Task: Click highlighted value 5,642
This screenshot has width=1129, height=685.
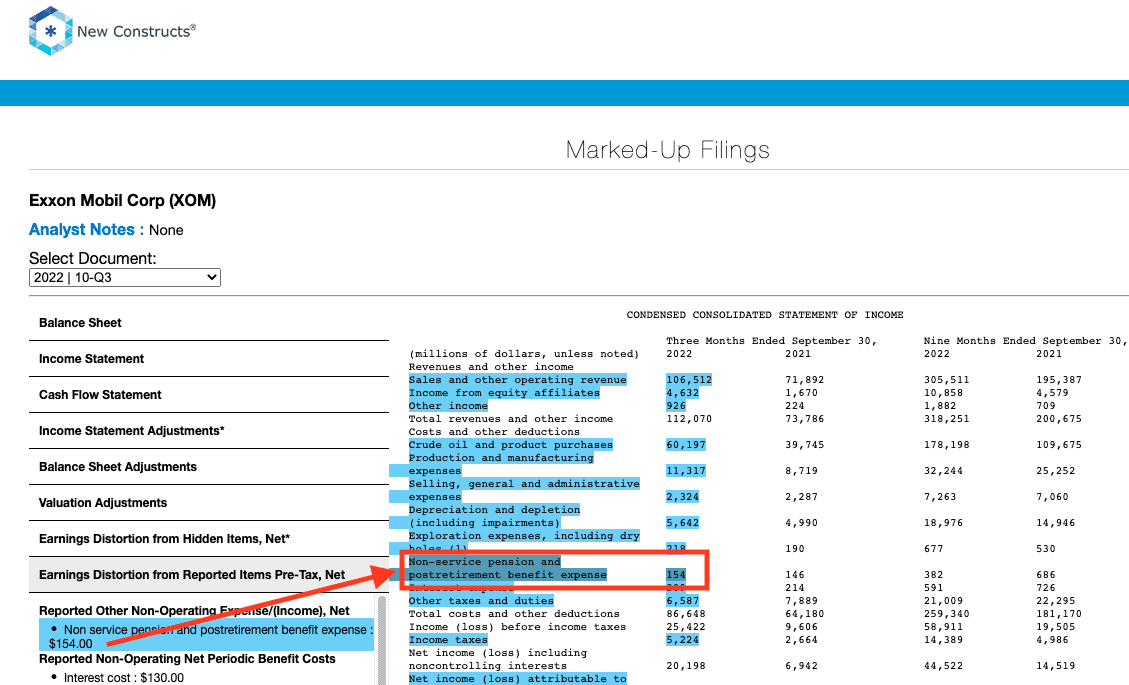Action: (x=683, y=522)
